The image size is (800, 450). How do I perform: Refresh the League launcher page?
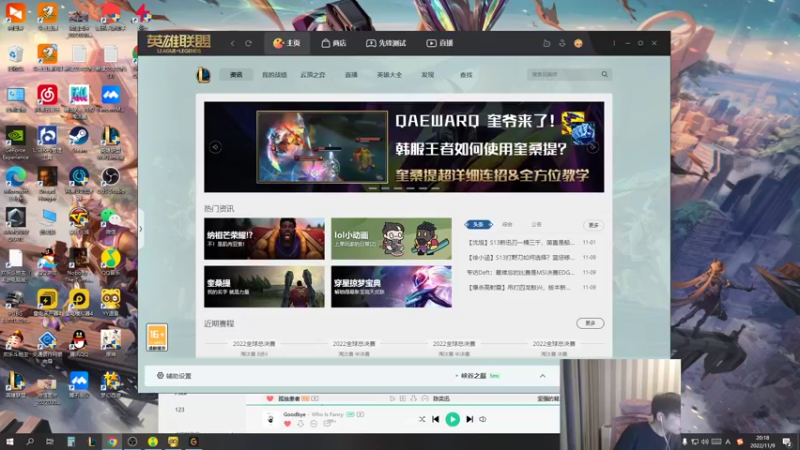tap(248, 43)
